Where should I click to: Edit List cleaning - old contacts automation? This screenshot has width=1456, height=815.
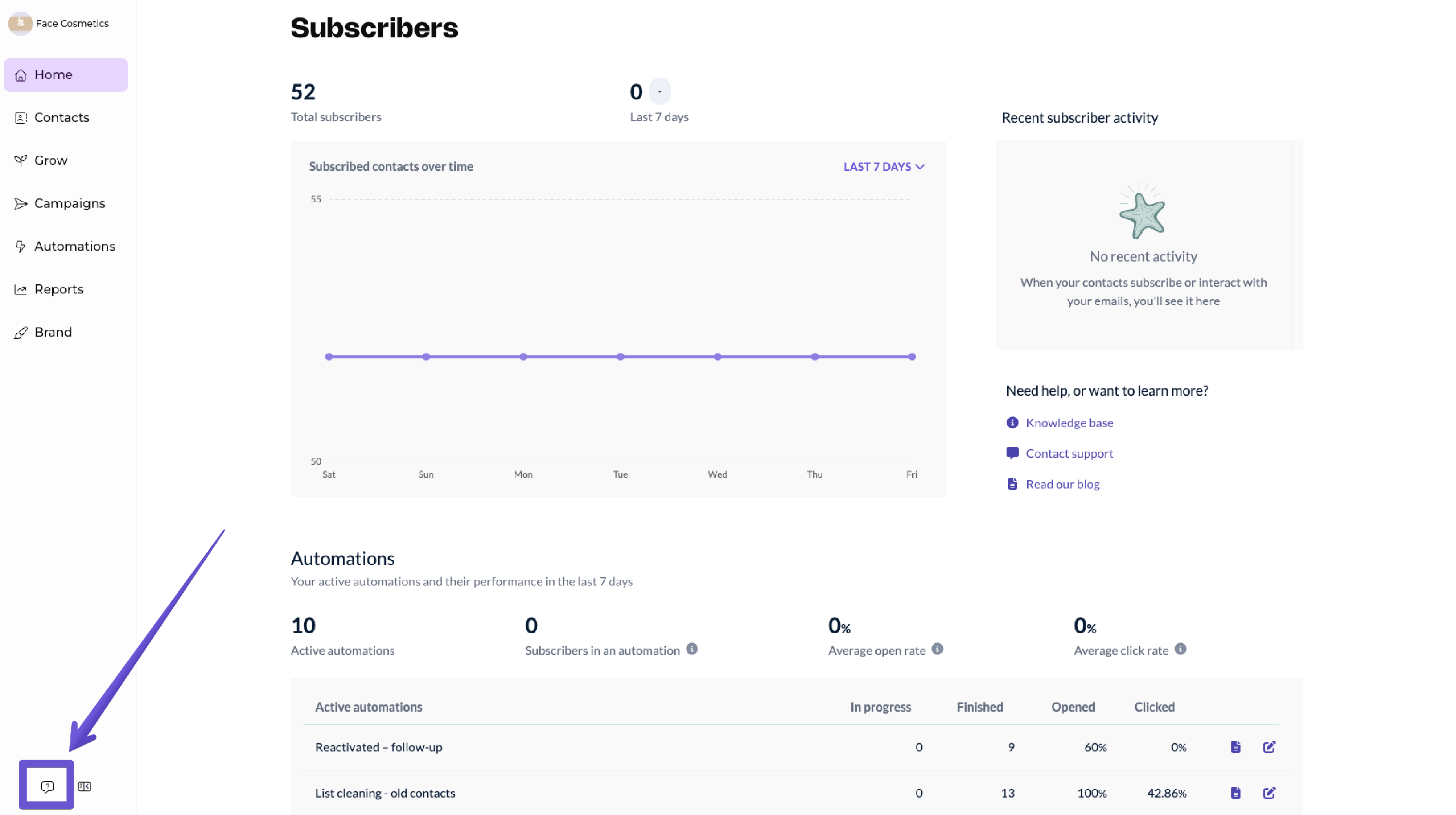click(1269, 792)
